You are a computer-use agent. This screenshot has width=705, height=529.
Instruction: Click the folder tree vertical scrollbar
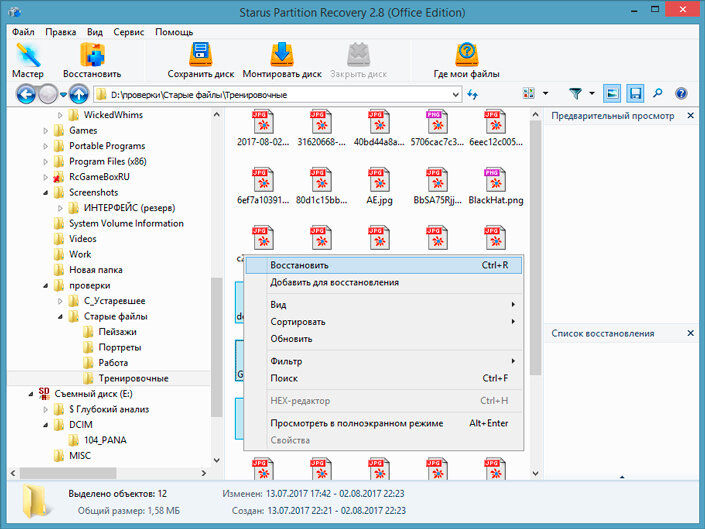[x=216, y=347]
